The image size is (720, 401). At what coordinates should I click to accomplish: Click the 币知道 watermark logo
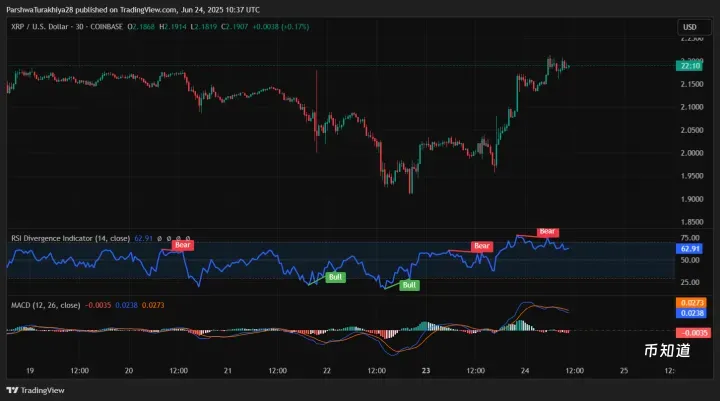(x=666, y=350)
